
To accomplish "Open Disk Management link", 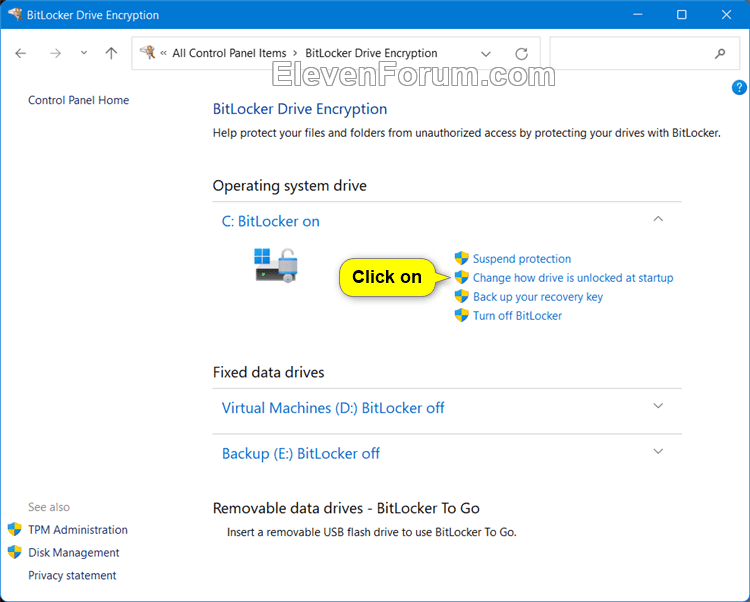I will click(x=74, y=553).
